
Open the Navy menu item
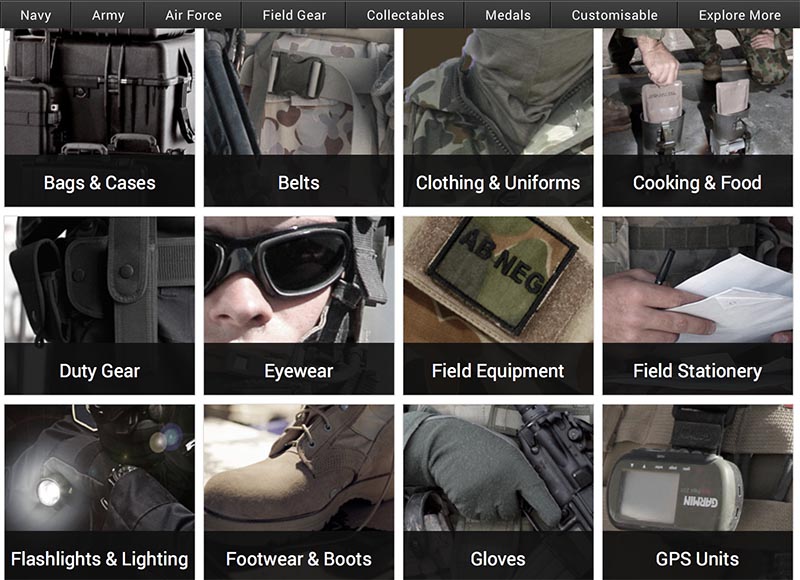[x=36, y=15]
